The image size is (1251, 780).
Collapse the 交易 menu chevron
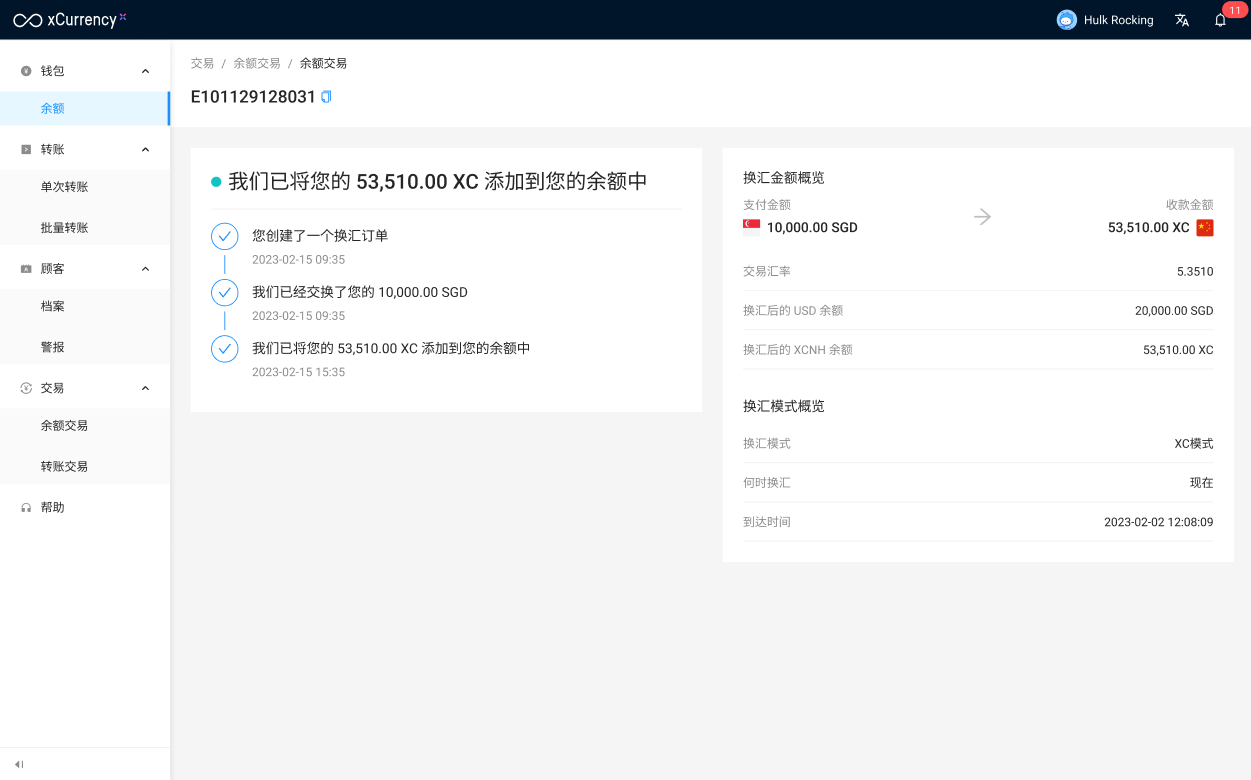click(x=145, y=388)
